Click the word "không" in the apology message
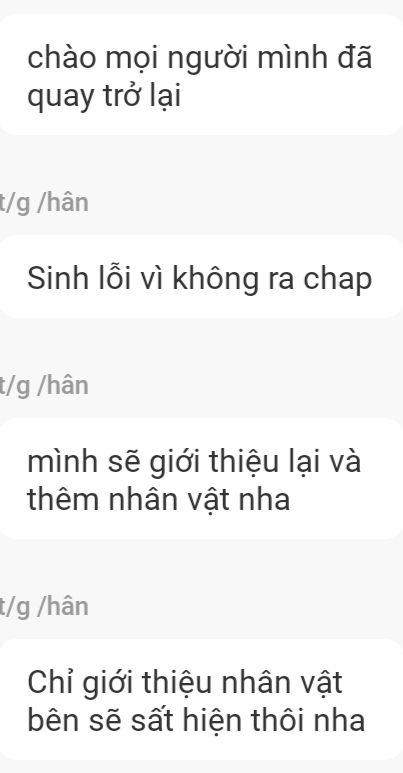Screen dimensions: 403x773 point(215,281)
